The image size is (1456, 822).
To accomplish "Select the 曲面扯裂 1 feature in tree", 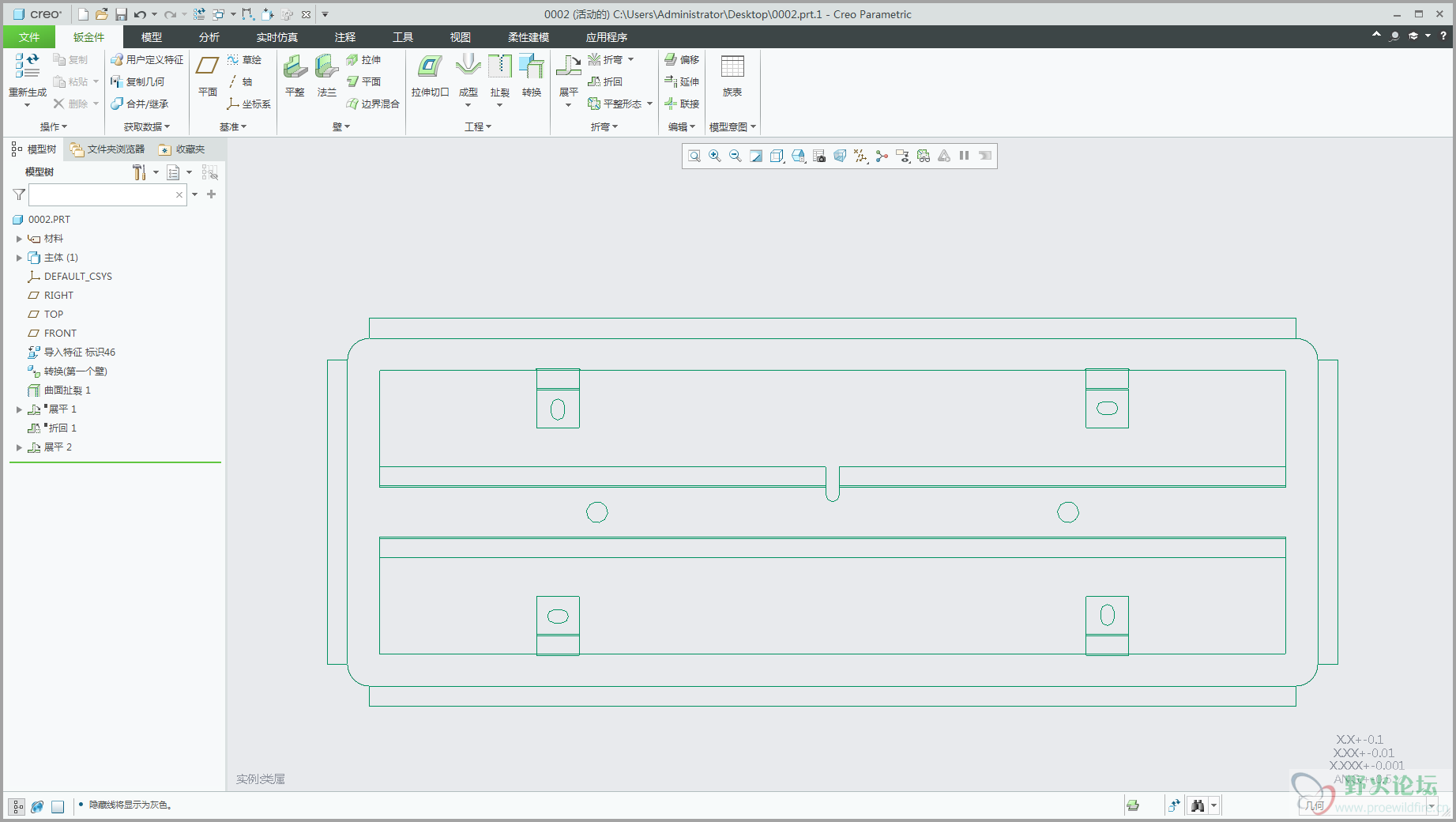I will tap(59, 390).
